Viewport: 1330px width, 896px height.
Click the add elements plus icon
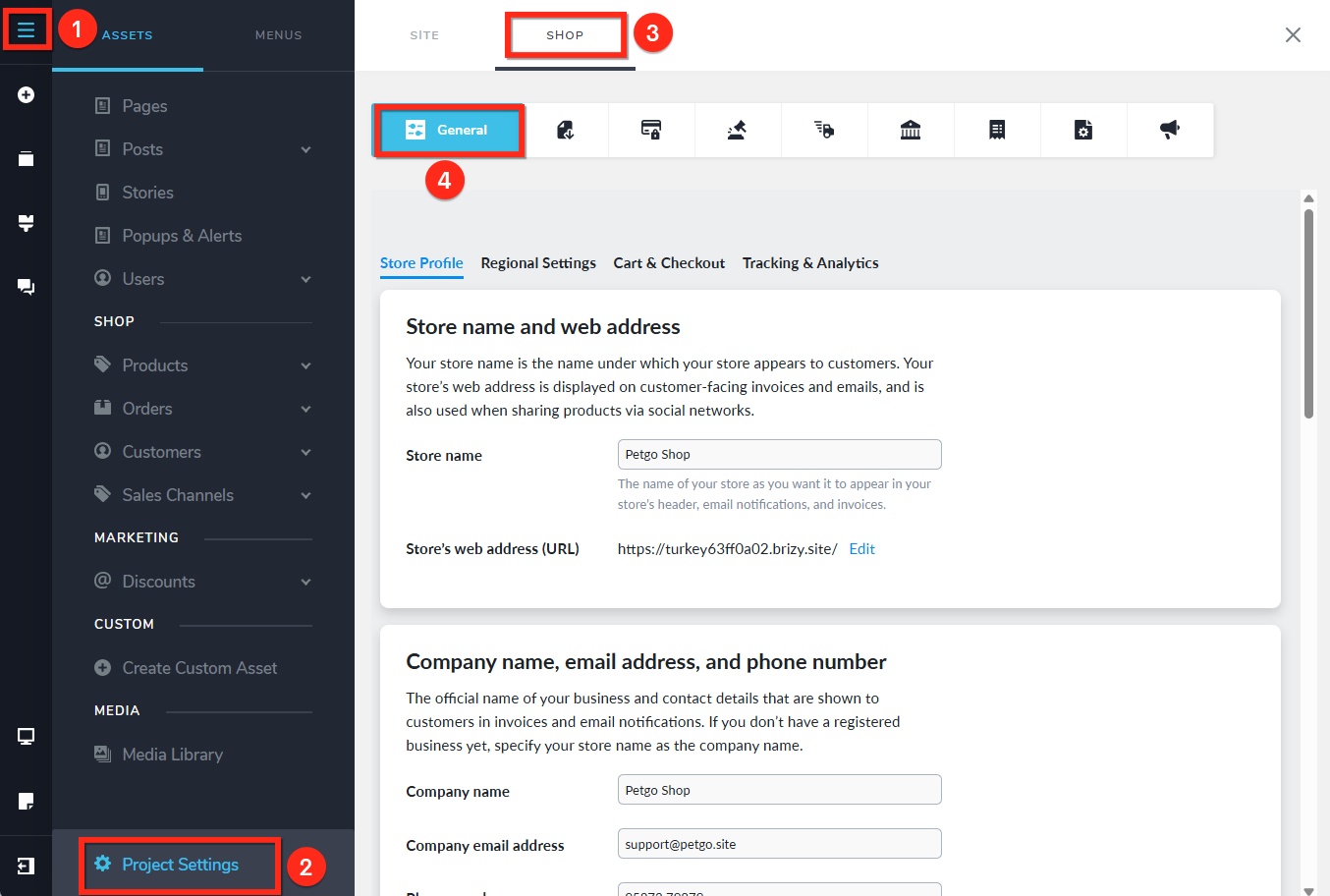click(x=26, y=95)
